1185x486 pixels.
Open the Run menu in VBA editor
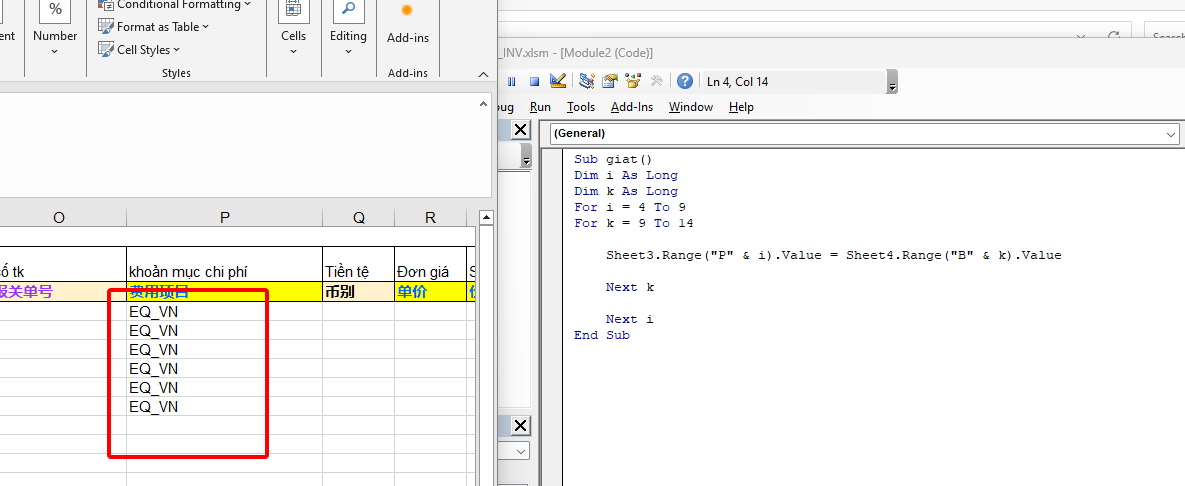tap(540, 107)
